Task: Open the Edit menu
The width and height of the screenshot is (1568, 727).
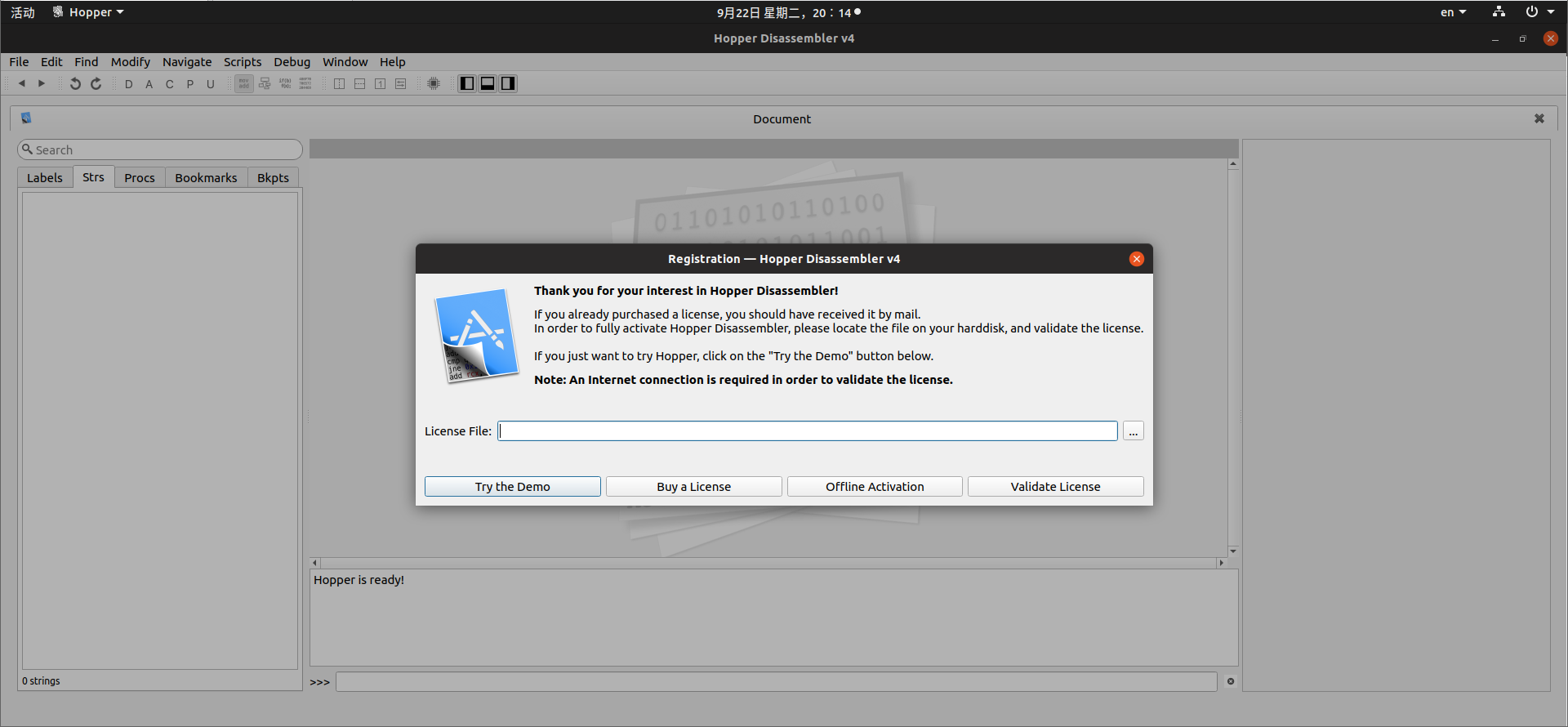Action: [x=51, y=62]
